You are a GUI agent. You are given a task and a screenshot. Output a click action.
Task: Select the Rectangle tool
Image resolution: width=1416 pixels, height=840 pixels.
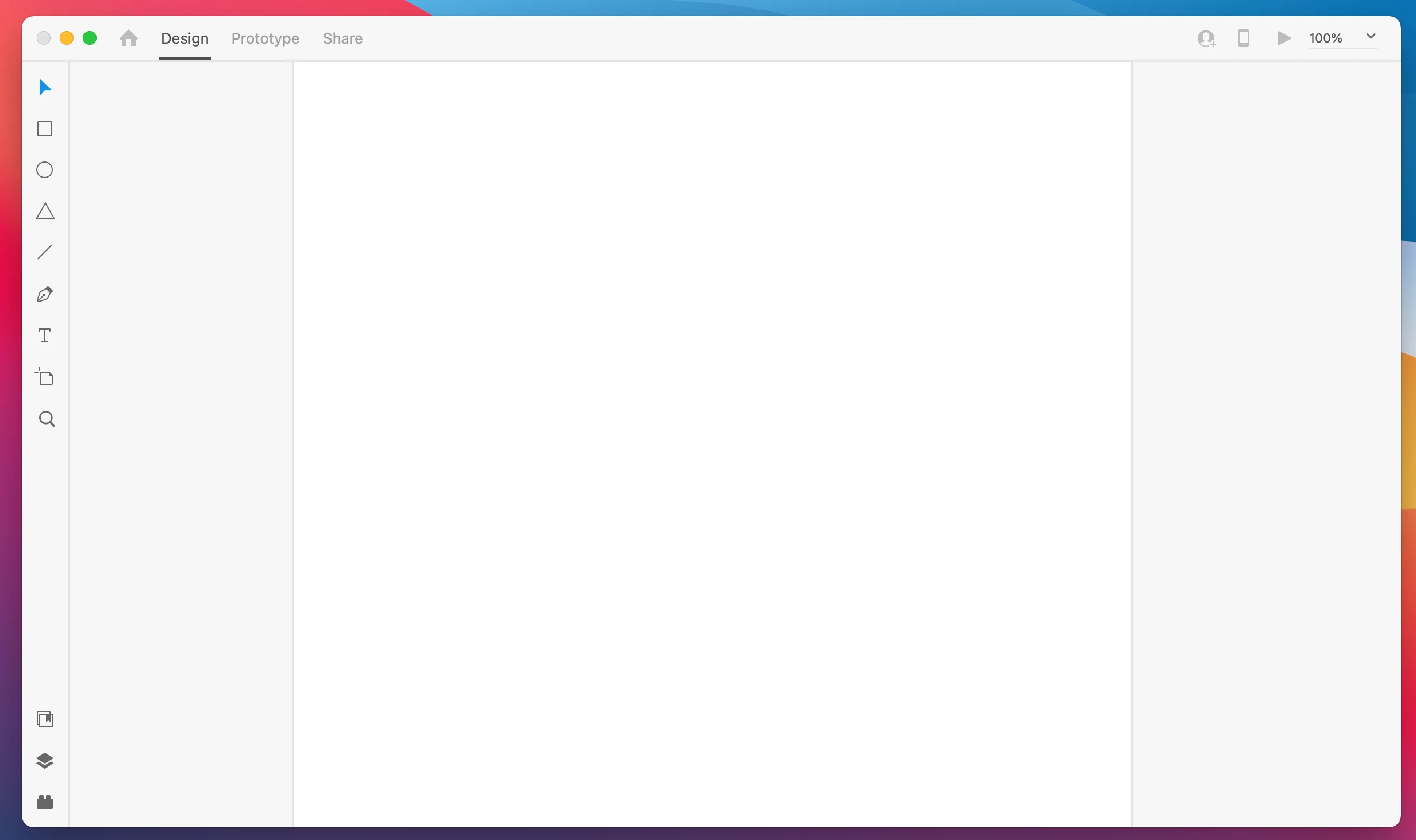[x=45, y=129]
